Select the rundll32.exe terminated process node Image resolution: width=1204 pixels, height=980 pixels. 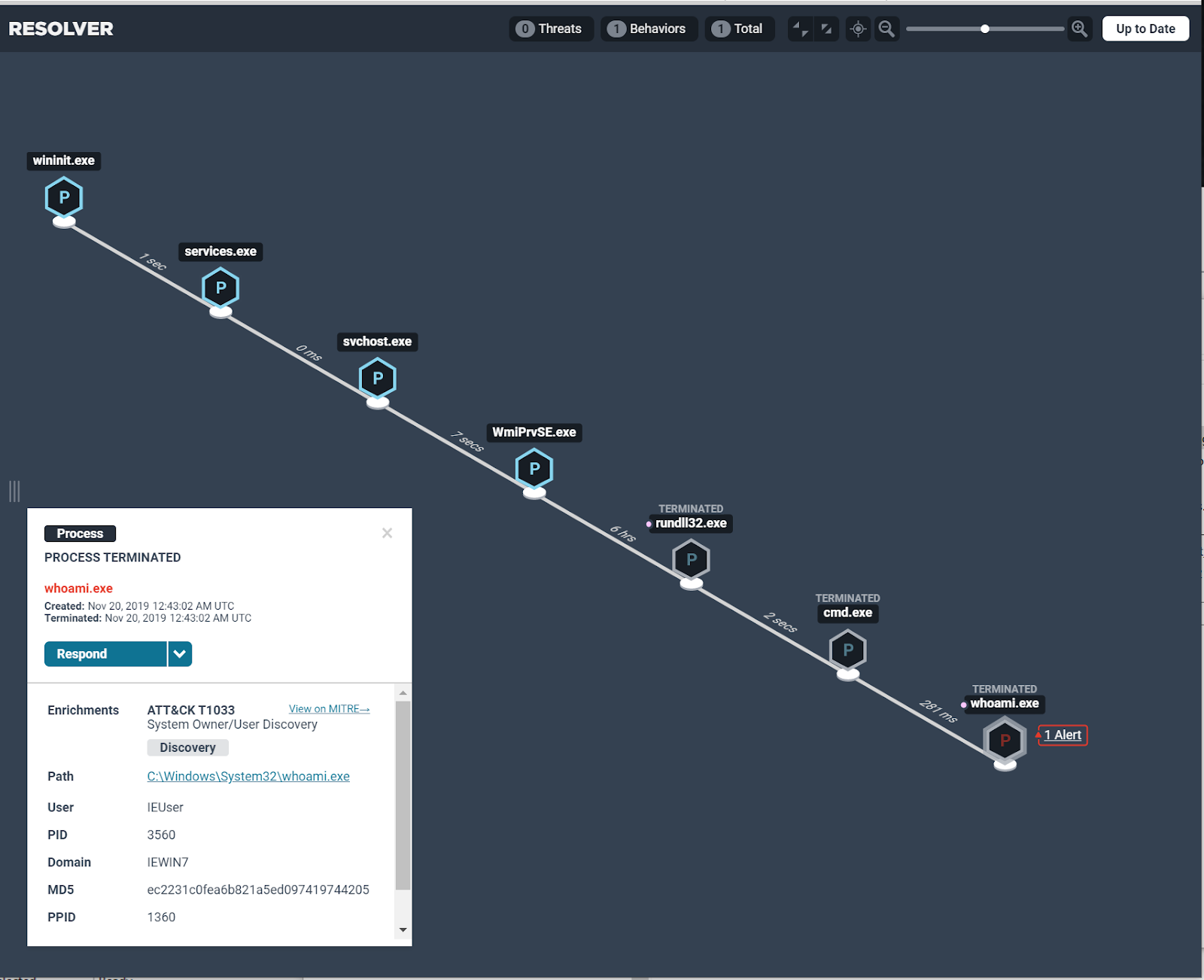point(691,560)
